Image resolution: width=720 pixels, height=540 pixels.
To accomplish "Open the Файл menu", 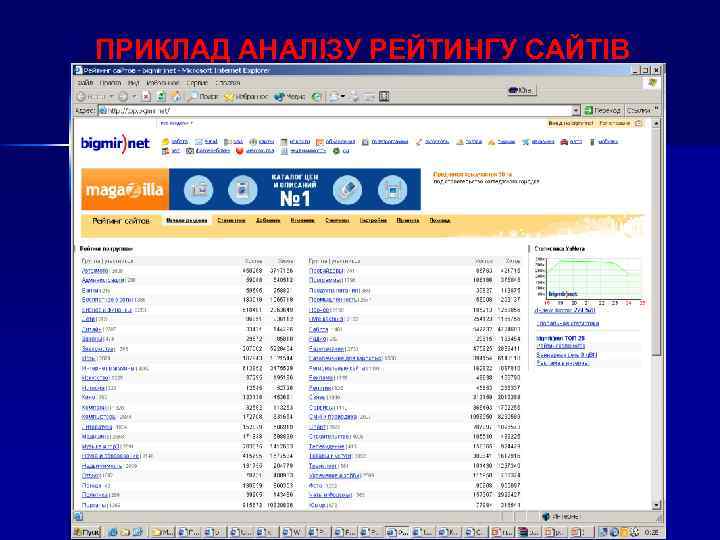I will coord(85,83).
